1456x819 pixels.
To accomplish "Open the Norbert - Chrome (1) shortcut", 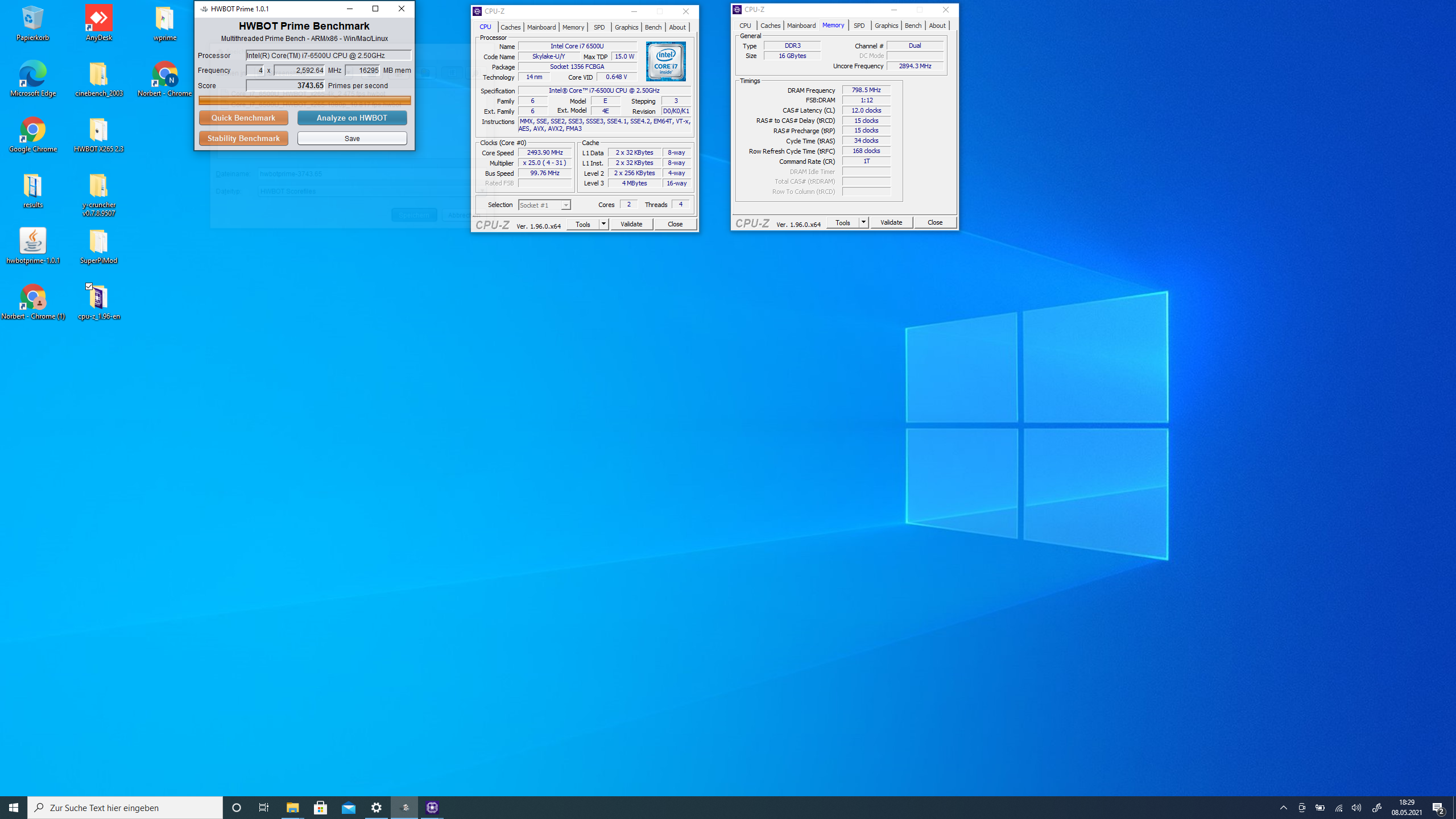I will pos(32,301).
